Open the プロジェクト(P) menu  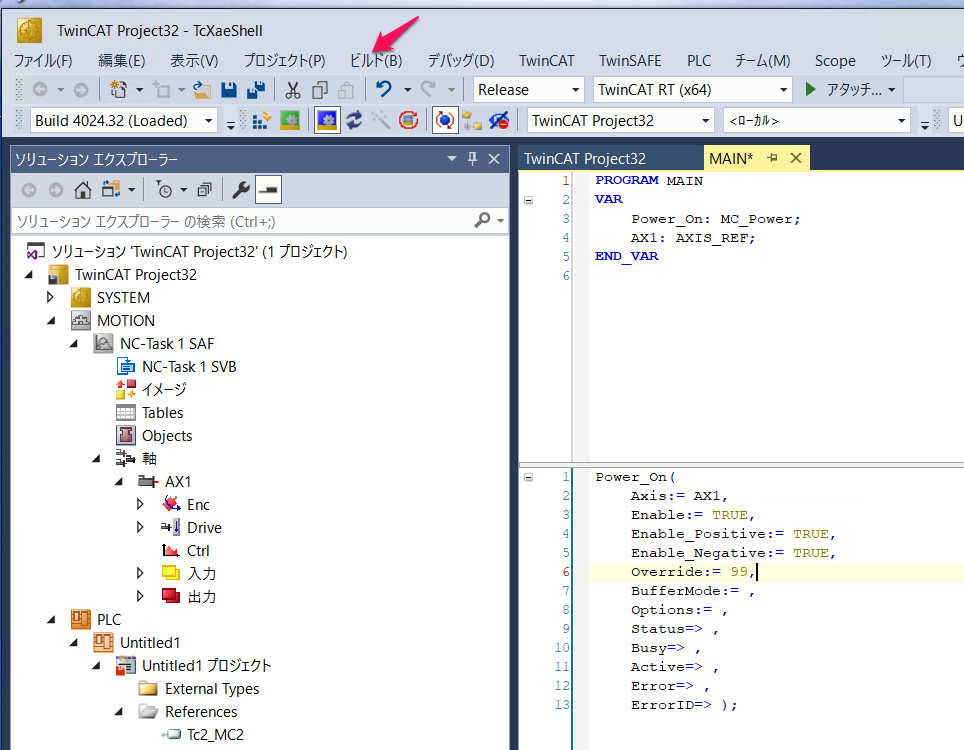pos(284,61)
